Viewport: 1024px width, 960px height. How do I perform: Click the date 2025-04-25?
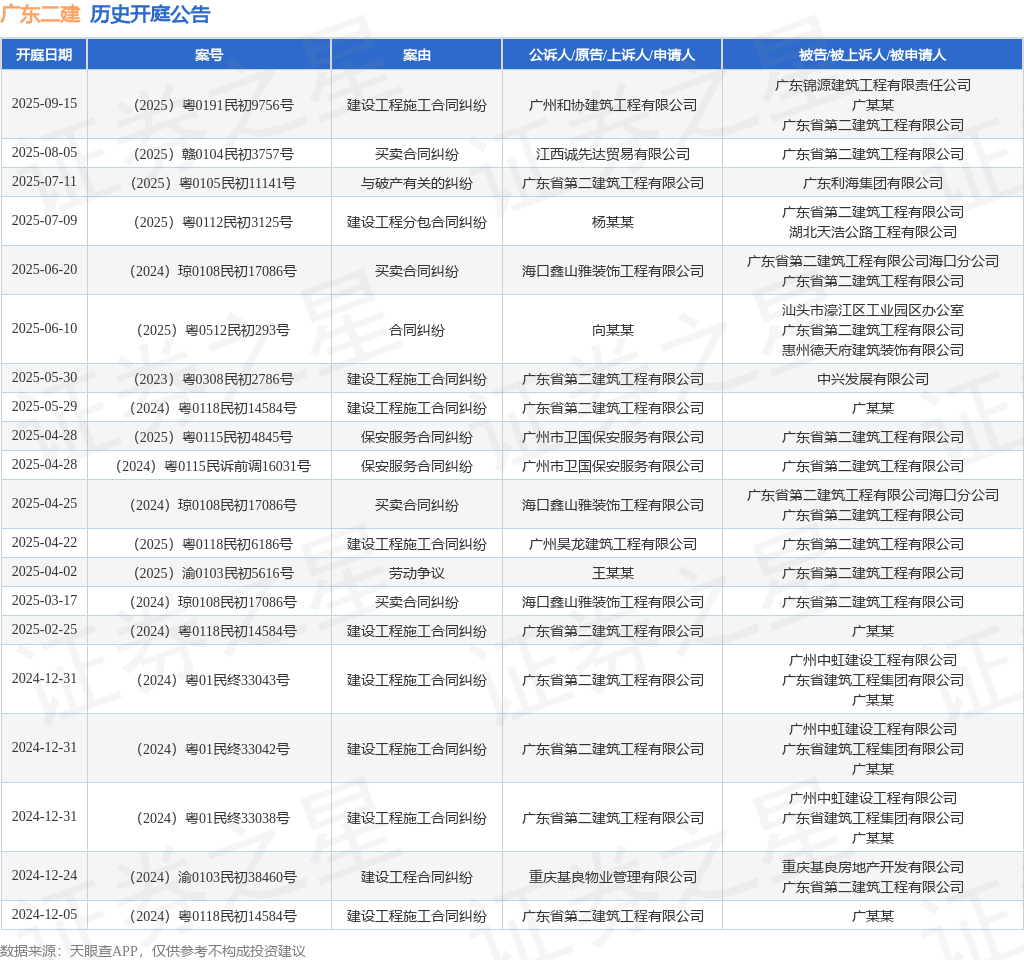click(x=44, y=504)
